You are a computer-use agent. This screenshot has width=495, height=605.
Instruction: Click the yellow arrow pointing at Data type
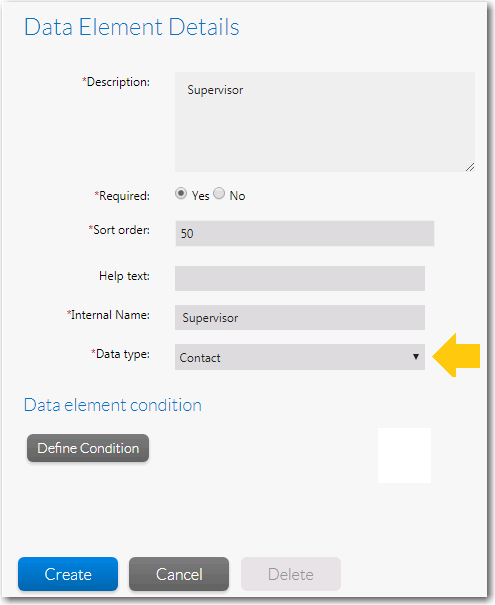coord(456,355)
